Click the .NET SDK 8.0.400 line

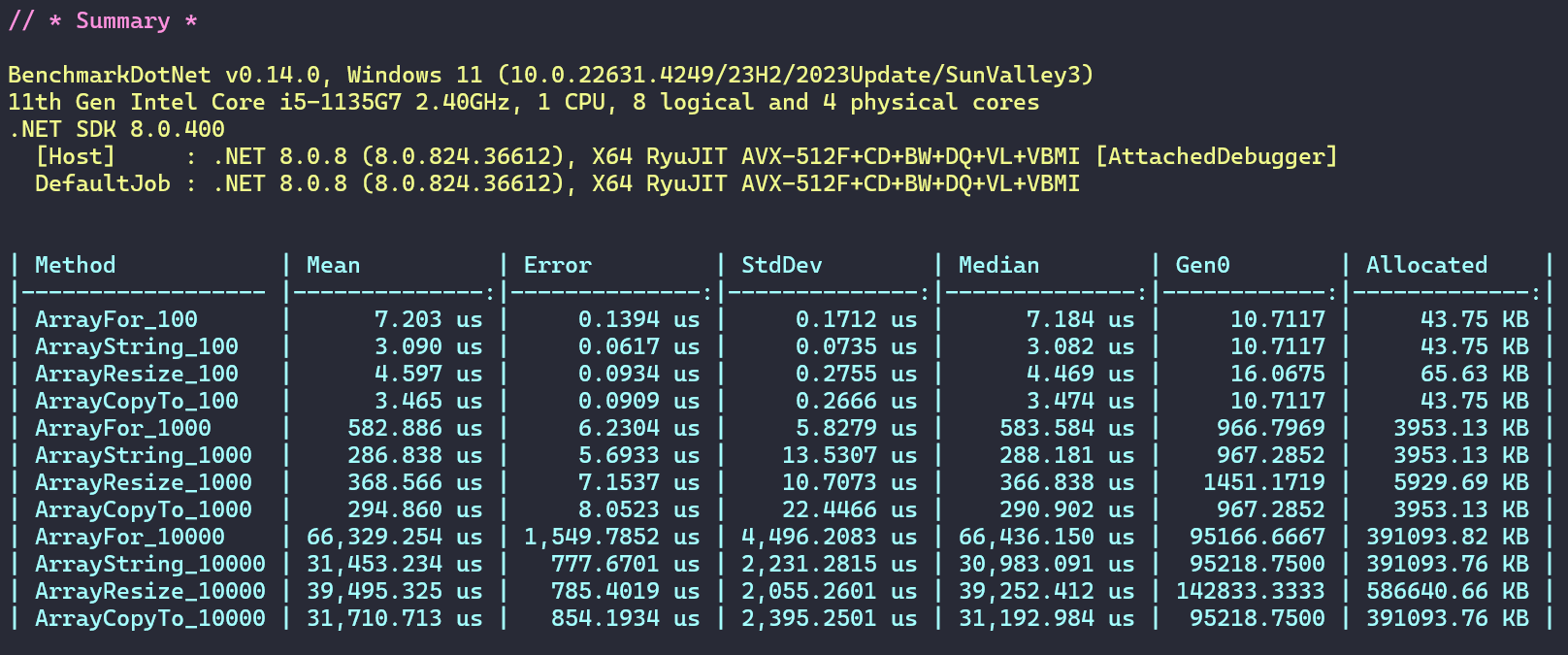click(115, 129)
